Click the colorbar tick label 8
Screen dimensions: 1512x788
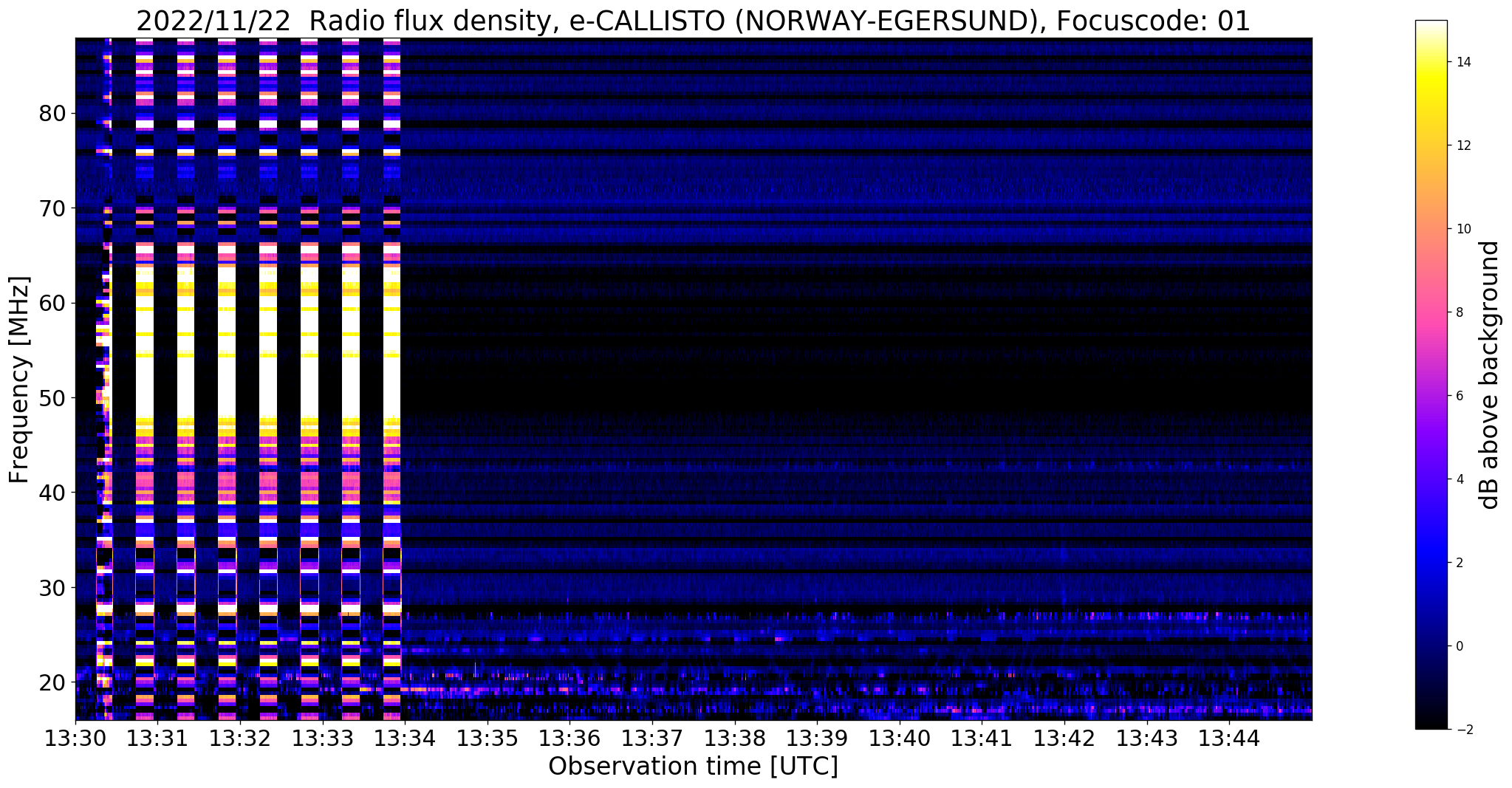pos(1460,312)
